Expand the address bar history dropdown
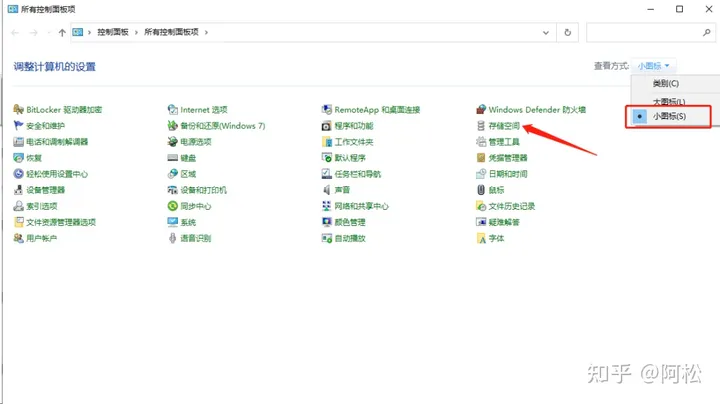Image resolution: width=720 pixels, height=404 pixels. (546, 33)
